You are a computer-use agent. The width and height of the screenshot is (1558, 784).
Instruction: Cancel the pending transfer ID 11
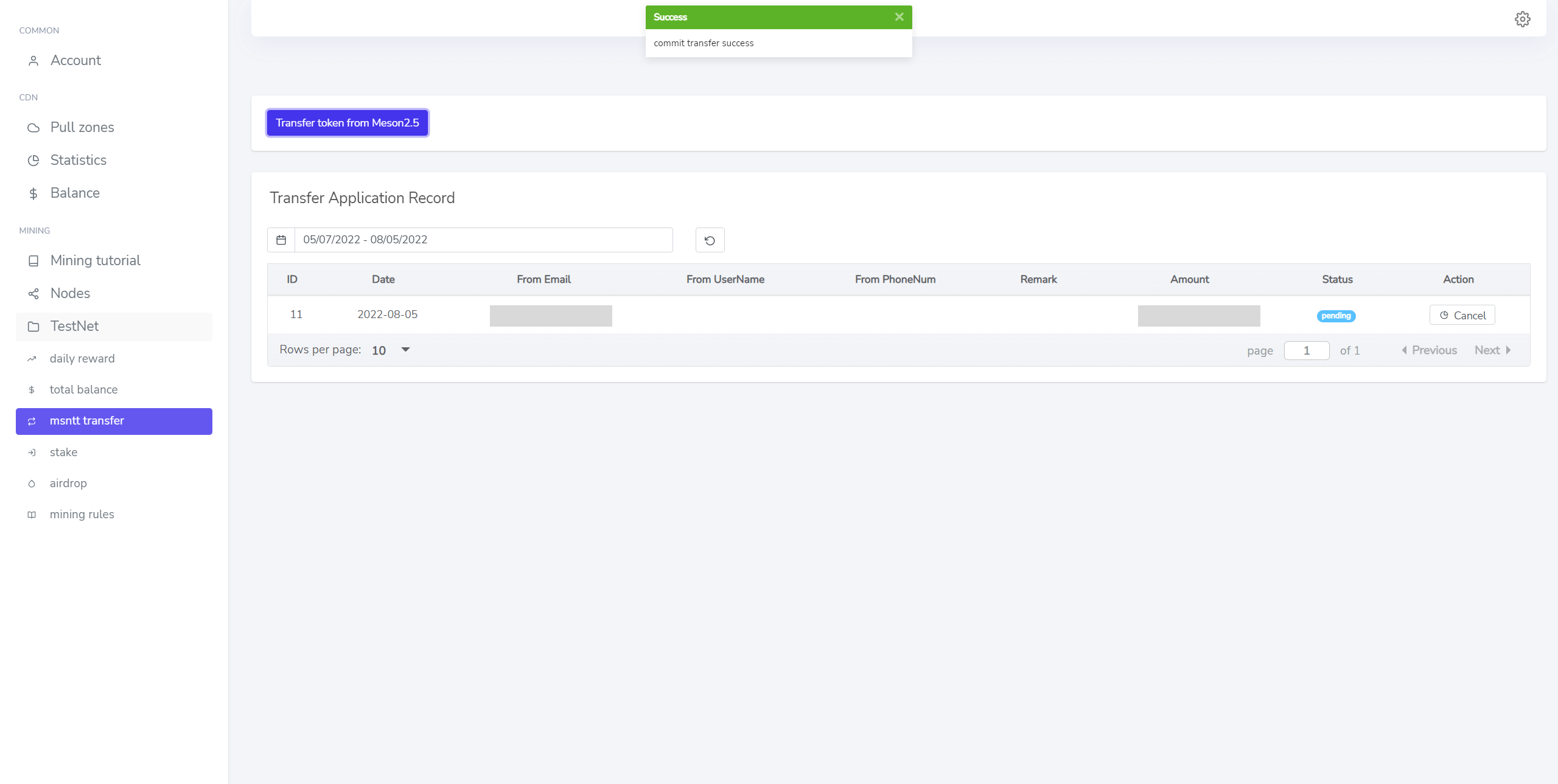(x=1462, y=315)
